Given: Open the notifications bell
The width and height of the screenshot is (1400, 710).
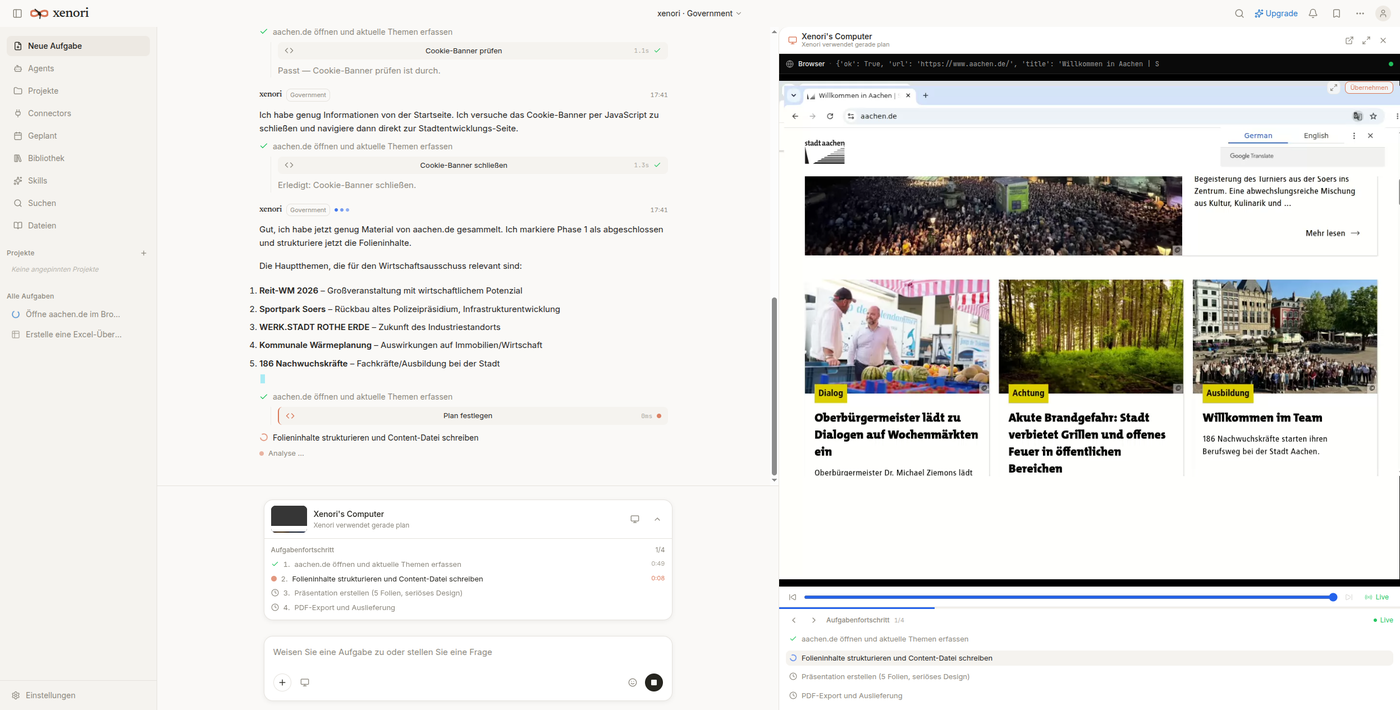Looking at the screenshot, I should pyautogui.click(x=1313, y=13).
